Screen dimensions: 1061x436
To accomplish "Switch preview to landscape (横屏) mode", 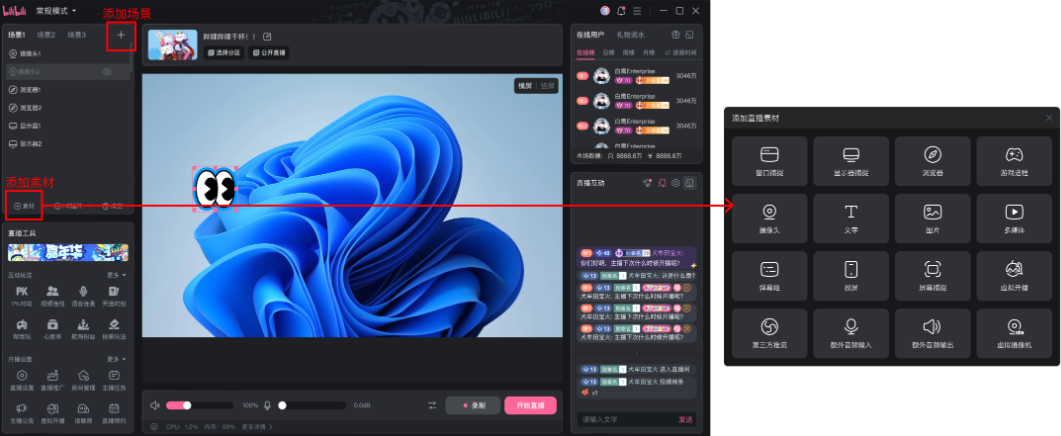I will [524, 86].
